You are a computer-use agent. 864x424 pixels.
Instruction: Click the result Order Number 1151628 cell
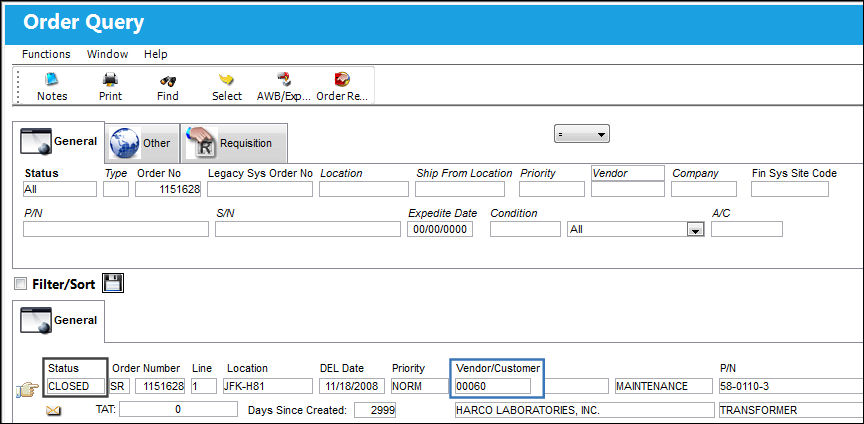pos(160,386)
